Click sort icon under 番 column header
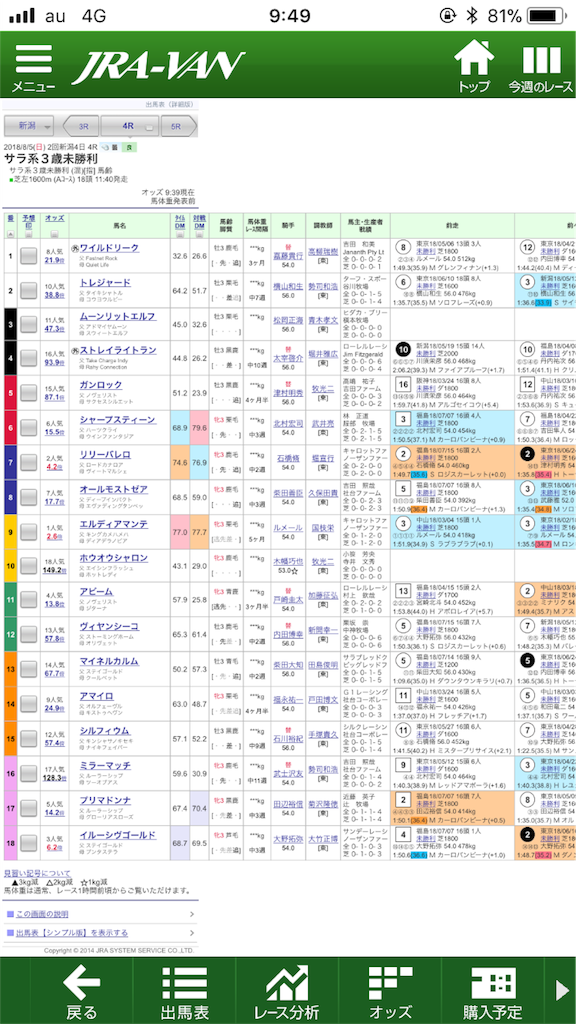This screenshot has width=576, height=1024. [10, 234]
